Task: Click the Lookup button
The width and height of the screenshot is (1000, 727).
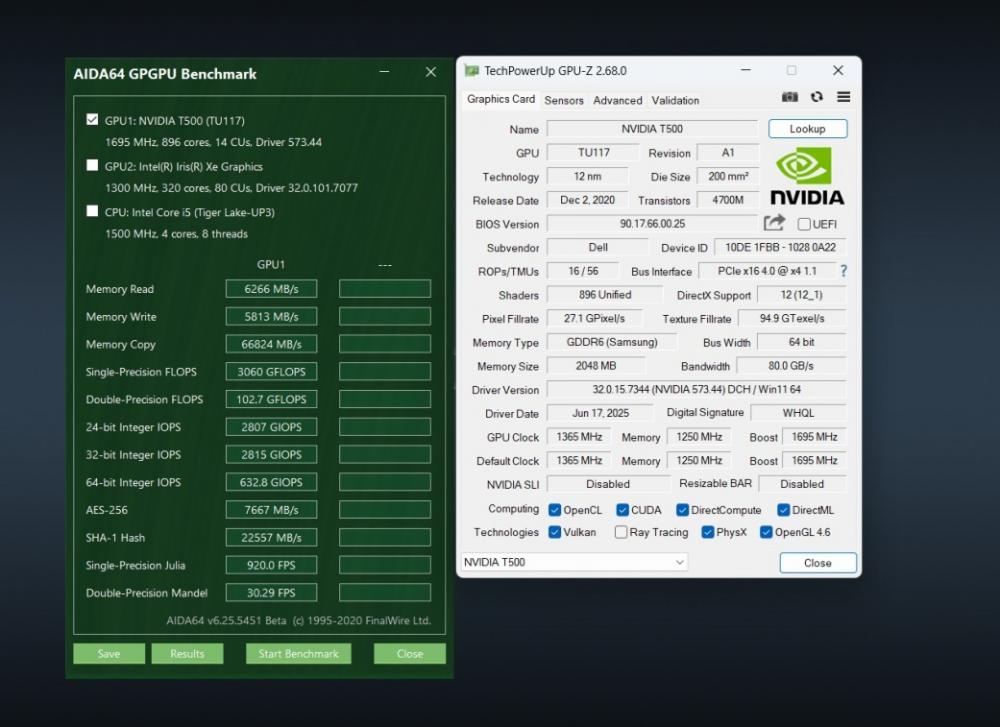Action: [x=807, y=129]
